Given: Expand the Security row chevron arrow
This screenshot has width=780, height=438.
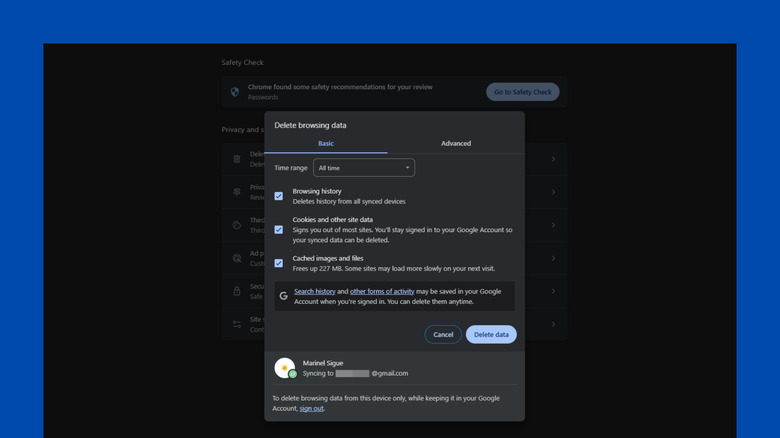Looking at the screenshot, I should coord(553,292).
